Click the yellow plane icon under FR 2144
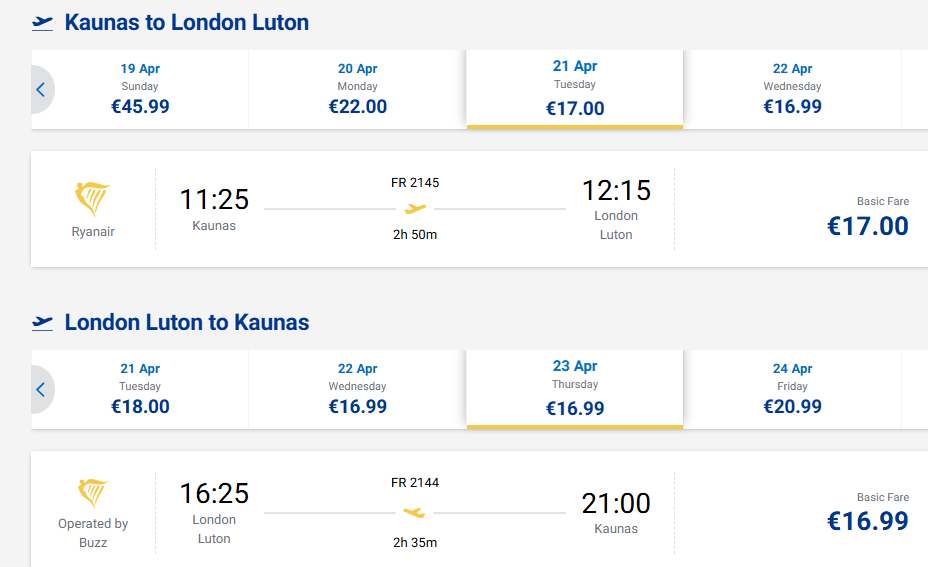Viewport: 928px width, 567px height. coord(414,513)
